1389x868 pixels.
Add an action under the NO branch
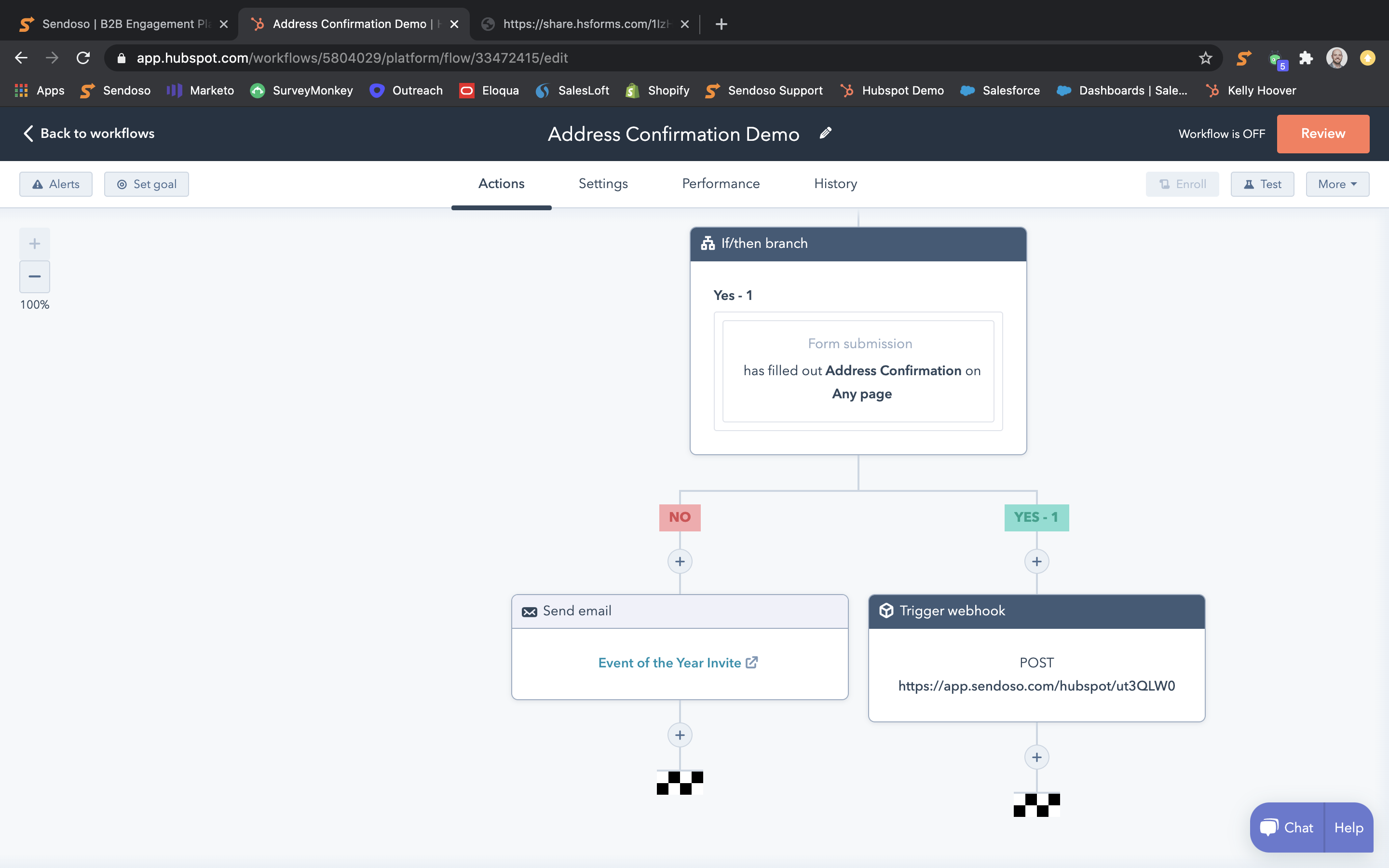(x=680, y=561)
